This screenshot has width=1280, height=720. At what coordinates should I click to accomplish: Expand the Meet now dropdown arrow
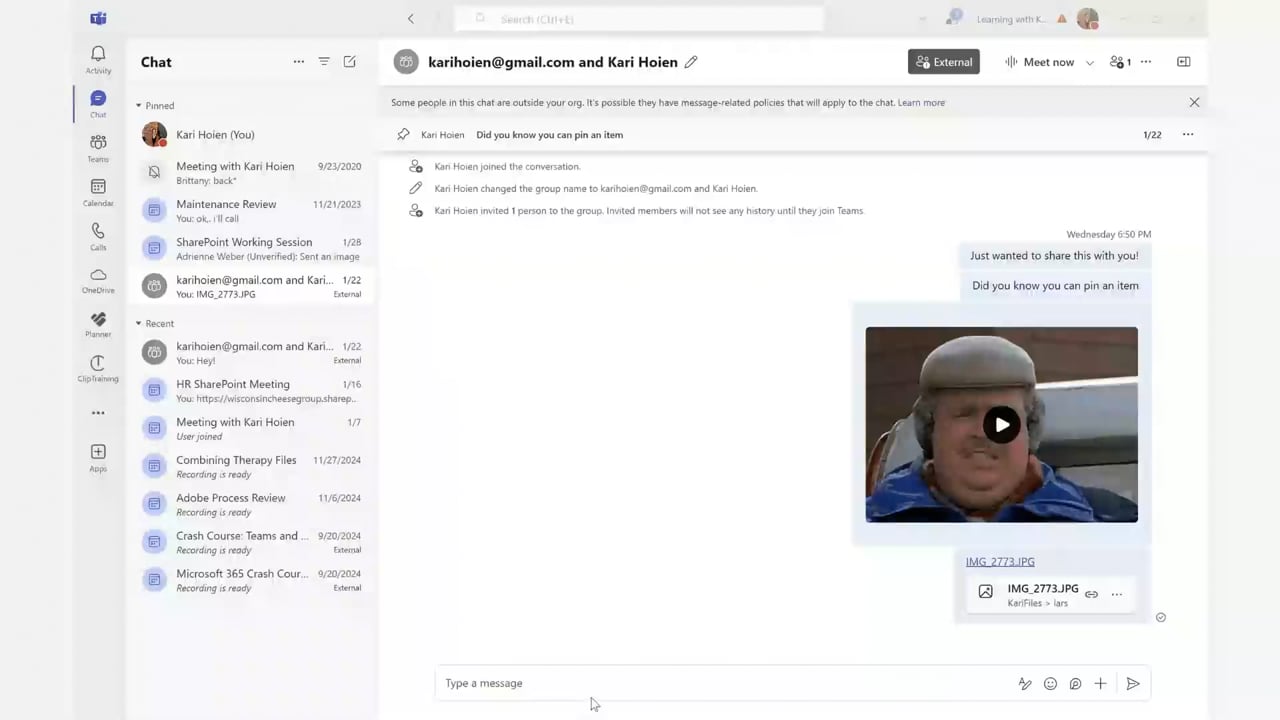coord(1089,62)
